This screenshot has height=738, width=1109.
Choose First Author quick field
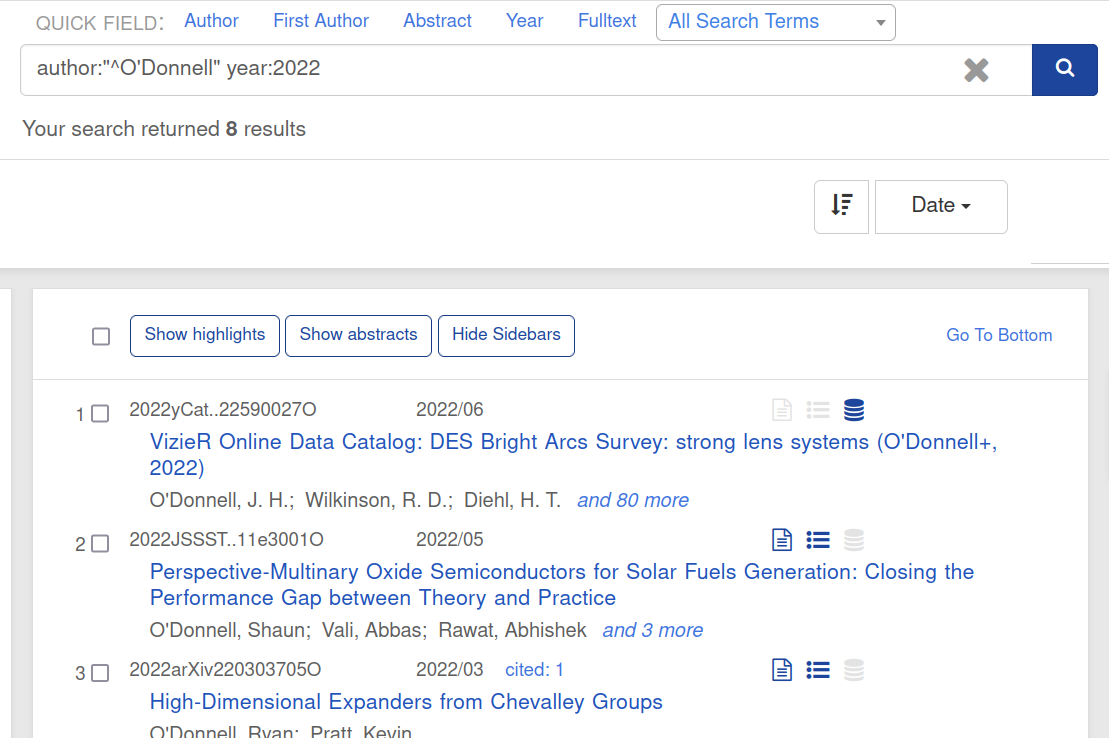tap(321, 21)
